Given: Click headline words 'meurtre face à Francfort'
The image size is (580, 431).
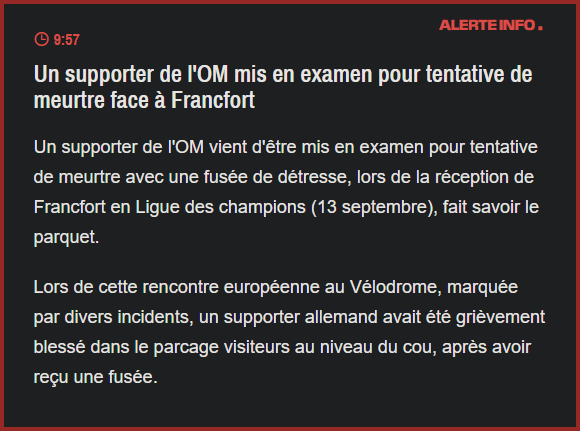Looking at the screenshot, I should (x=144, y=100).
